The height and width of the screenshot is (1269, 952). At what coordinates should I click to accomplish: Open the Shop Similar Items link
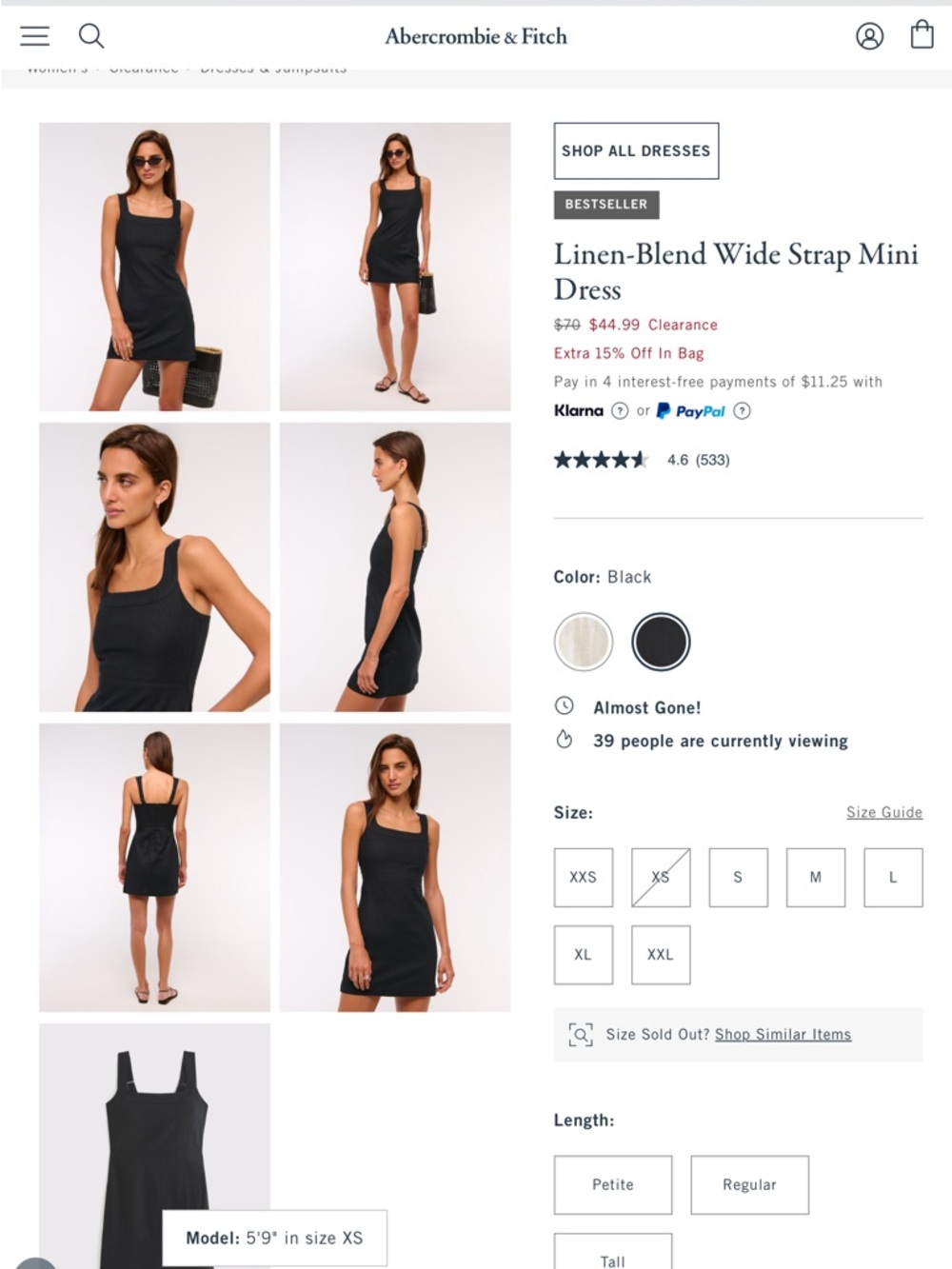click(x=782, y=1034)
